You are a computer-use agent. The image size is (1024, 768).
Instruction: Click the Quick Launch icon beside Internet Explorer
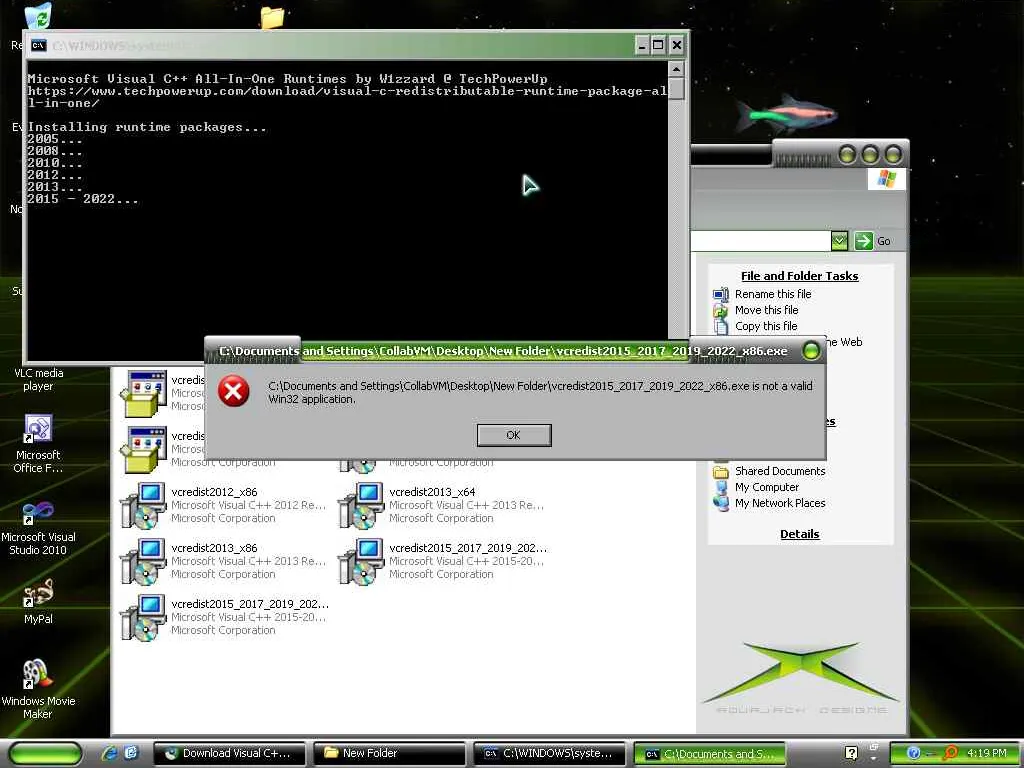pyautogui.click(x=131, y=753)
